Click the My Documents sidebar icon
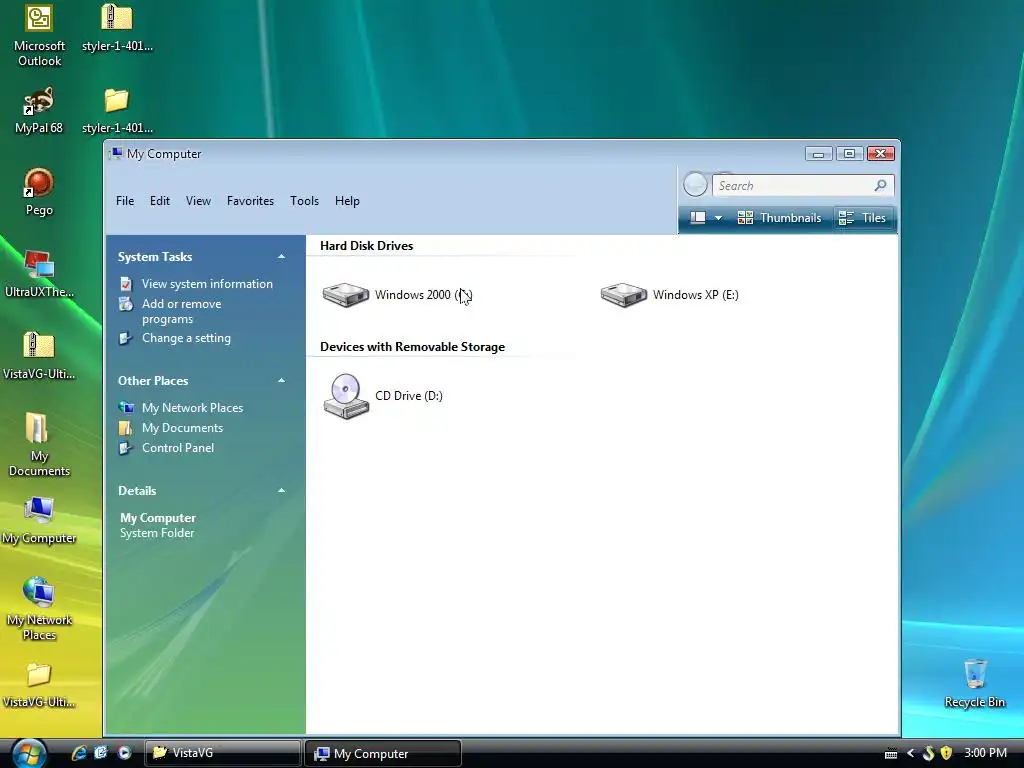 (x=126, y=428)
